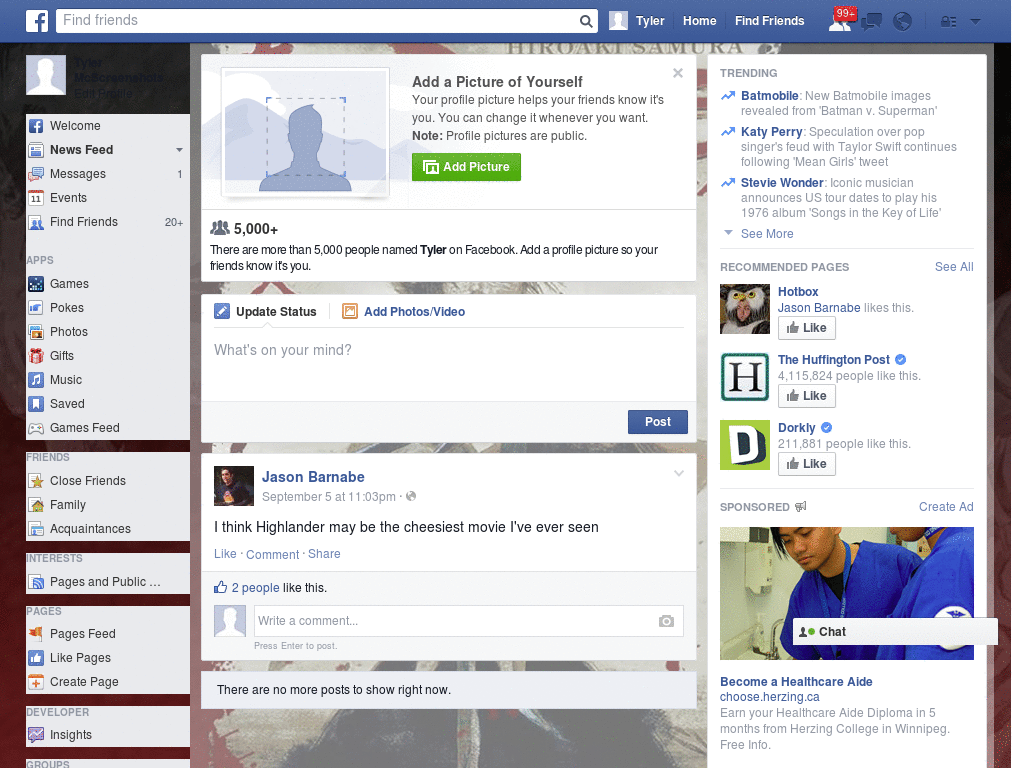
Task: Click the blue Post button
Action: (658, 422)
